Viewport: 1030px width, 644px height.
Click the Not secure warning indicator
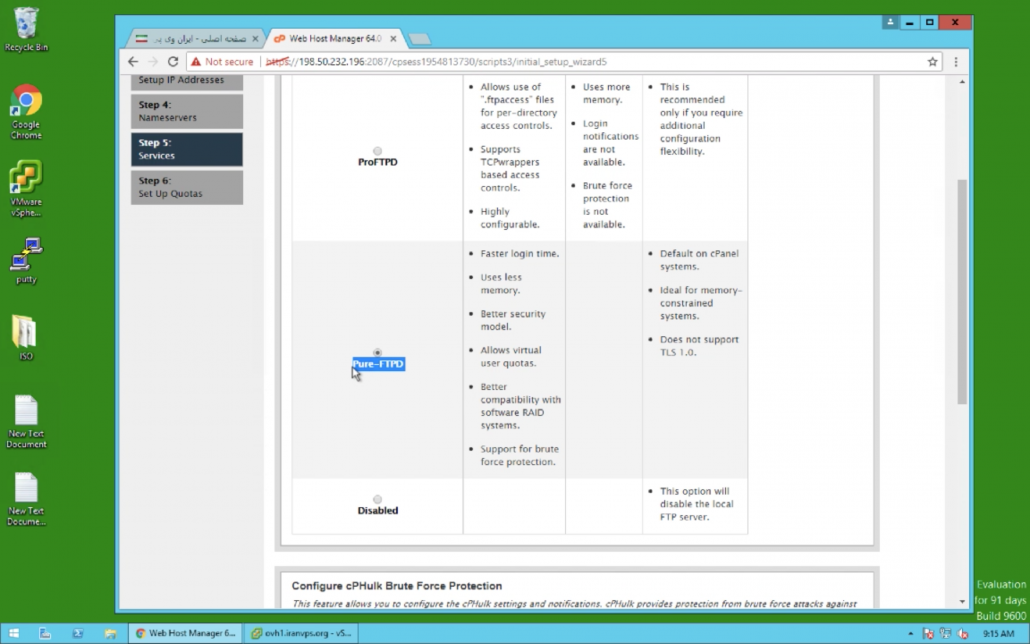pos(222,62)
